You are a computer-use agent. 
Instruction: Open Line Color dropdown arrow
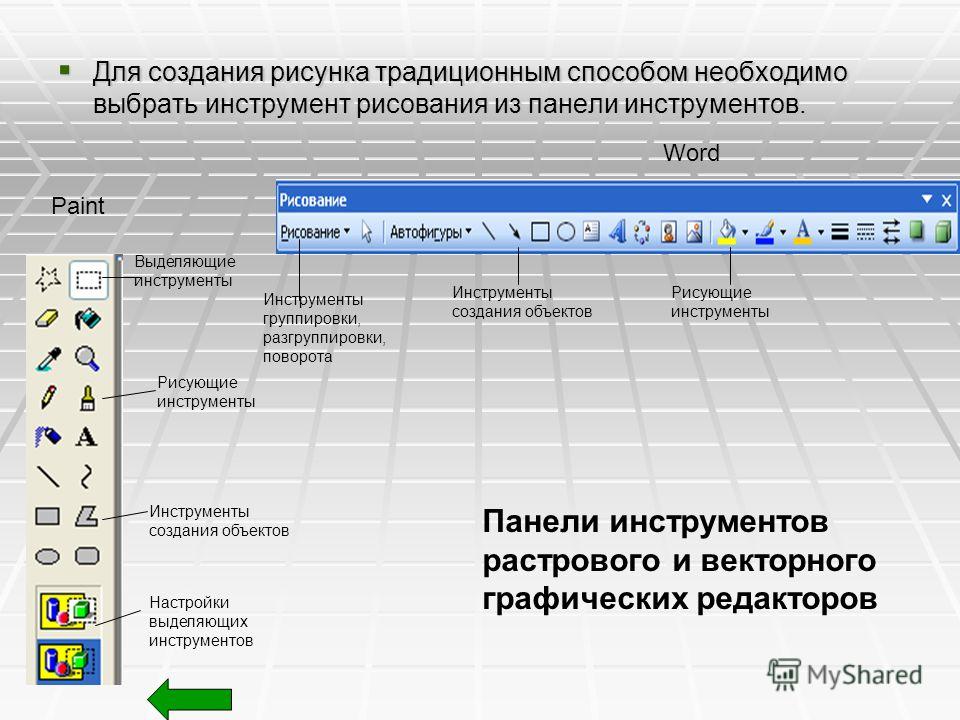pyautogui.click(x=783, y=232)
